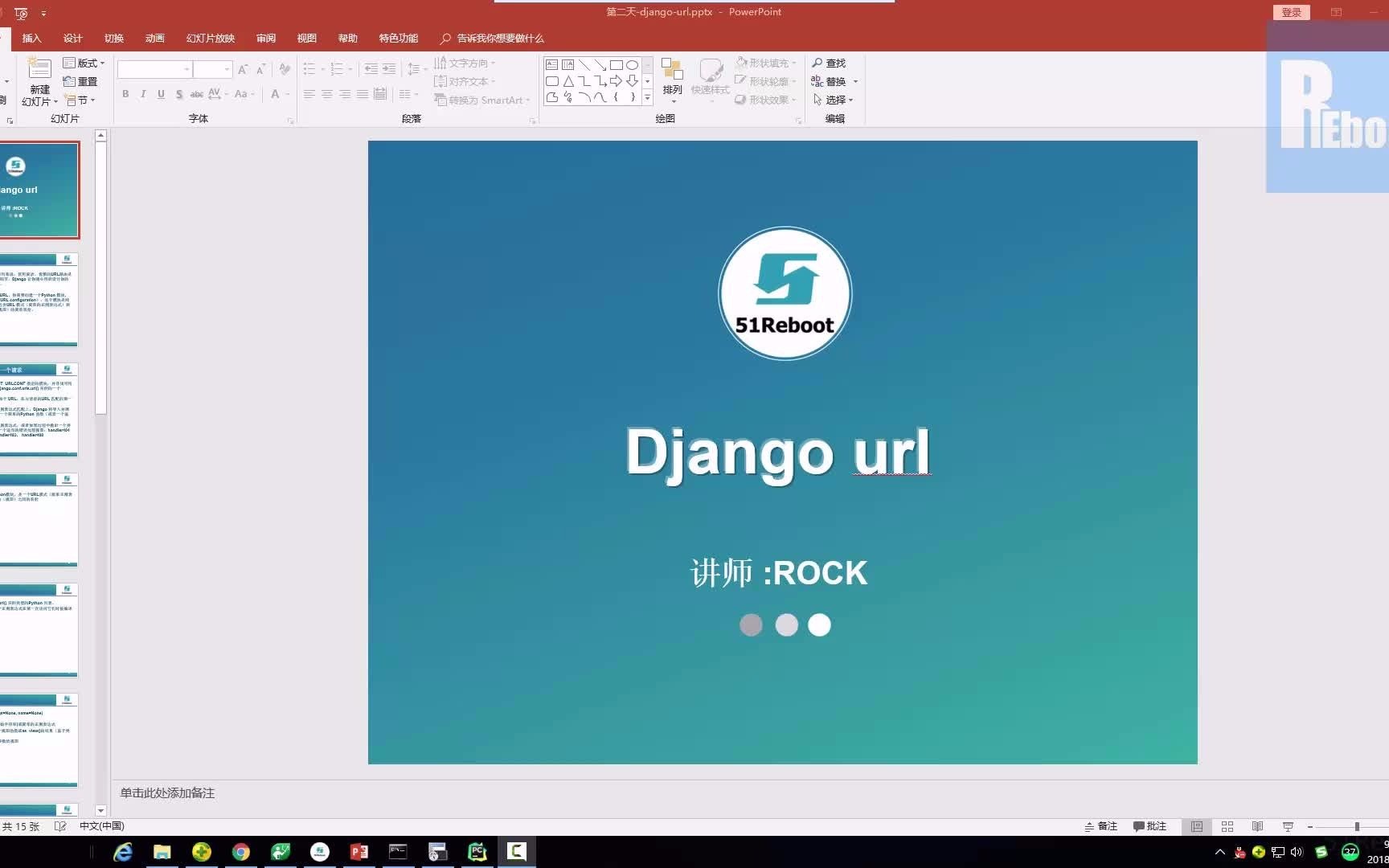Select the Vertical Text Box shape
Screen dimensions: 1389x868
click(568, 65)
